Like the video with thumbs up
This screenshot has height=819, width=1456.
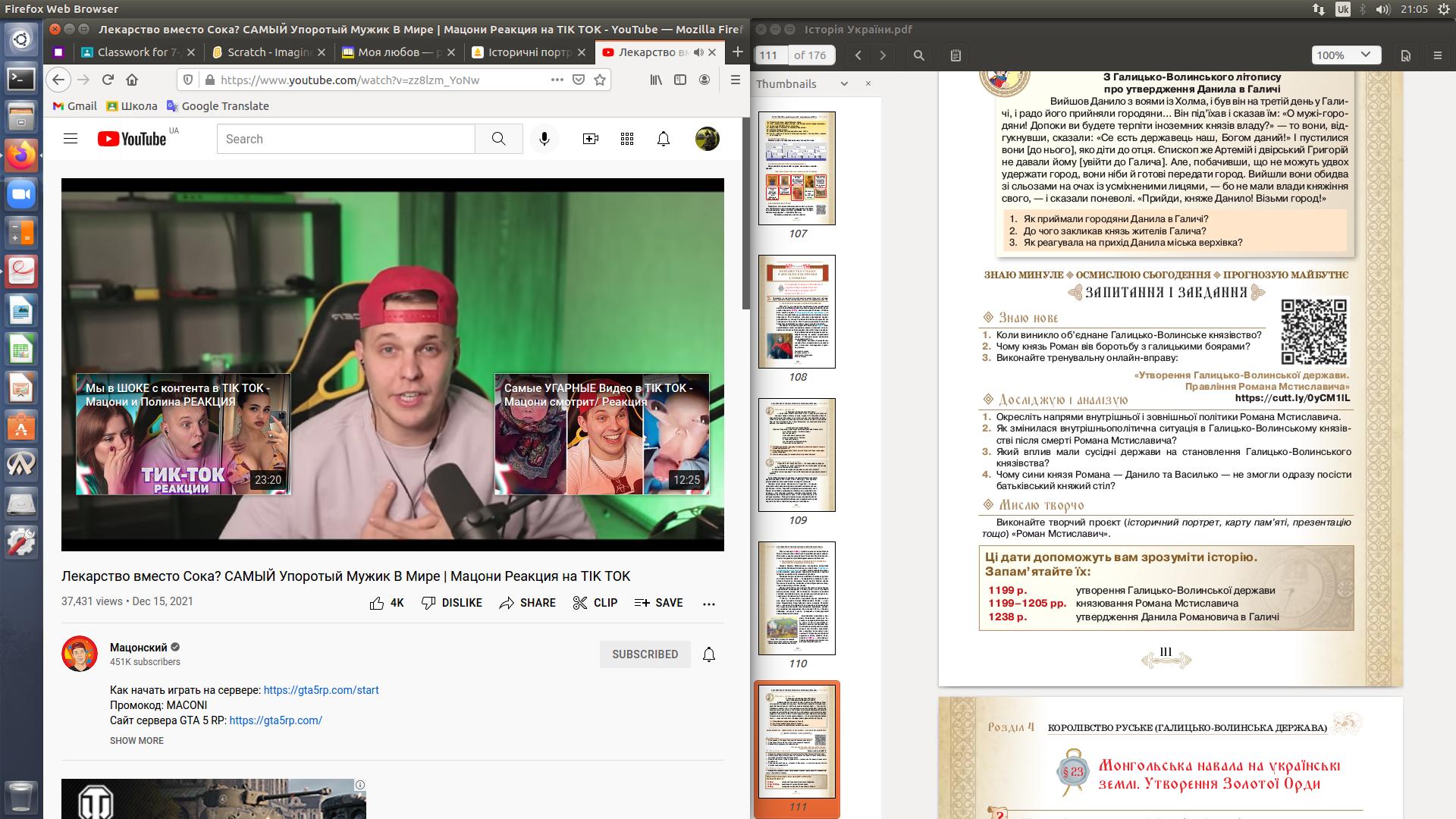(377, 603)
